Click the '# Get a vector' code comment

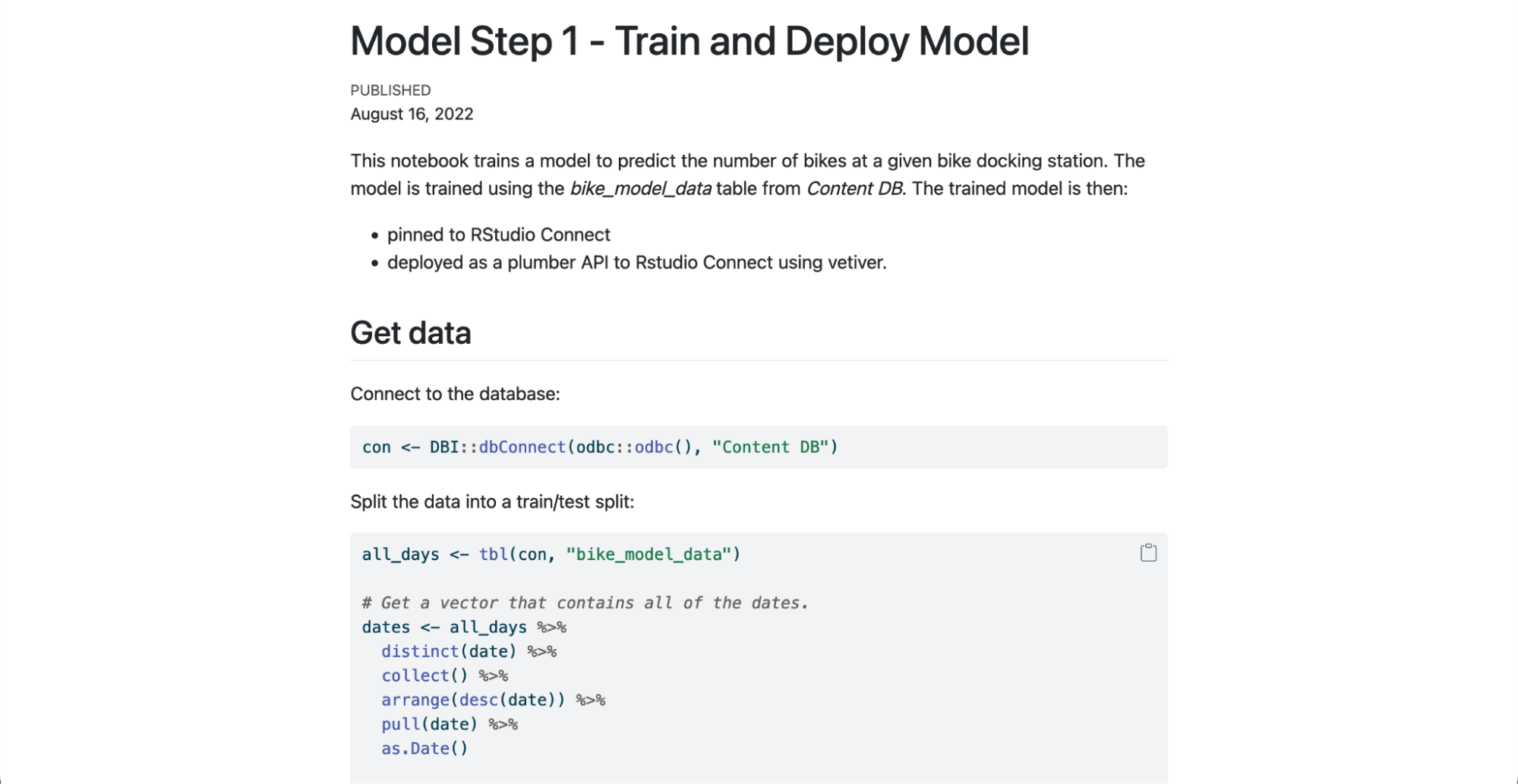click(x=585, y=603)
